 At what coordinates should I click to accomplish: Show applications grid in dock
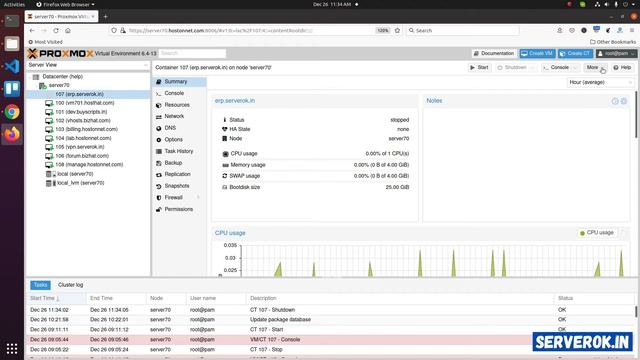tap(11, 348)
